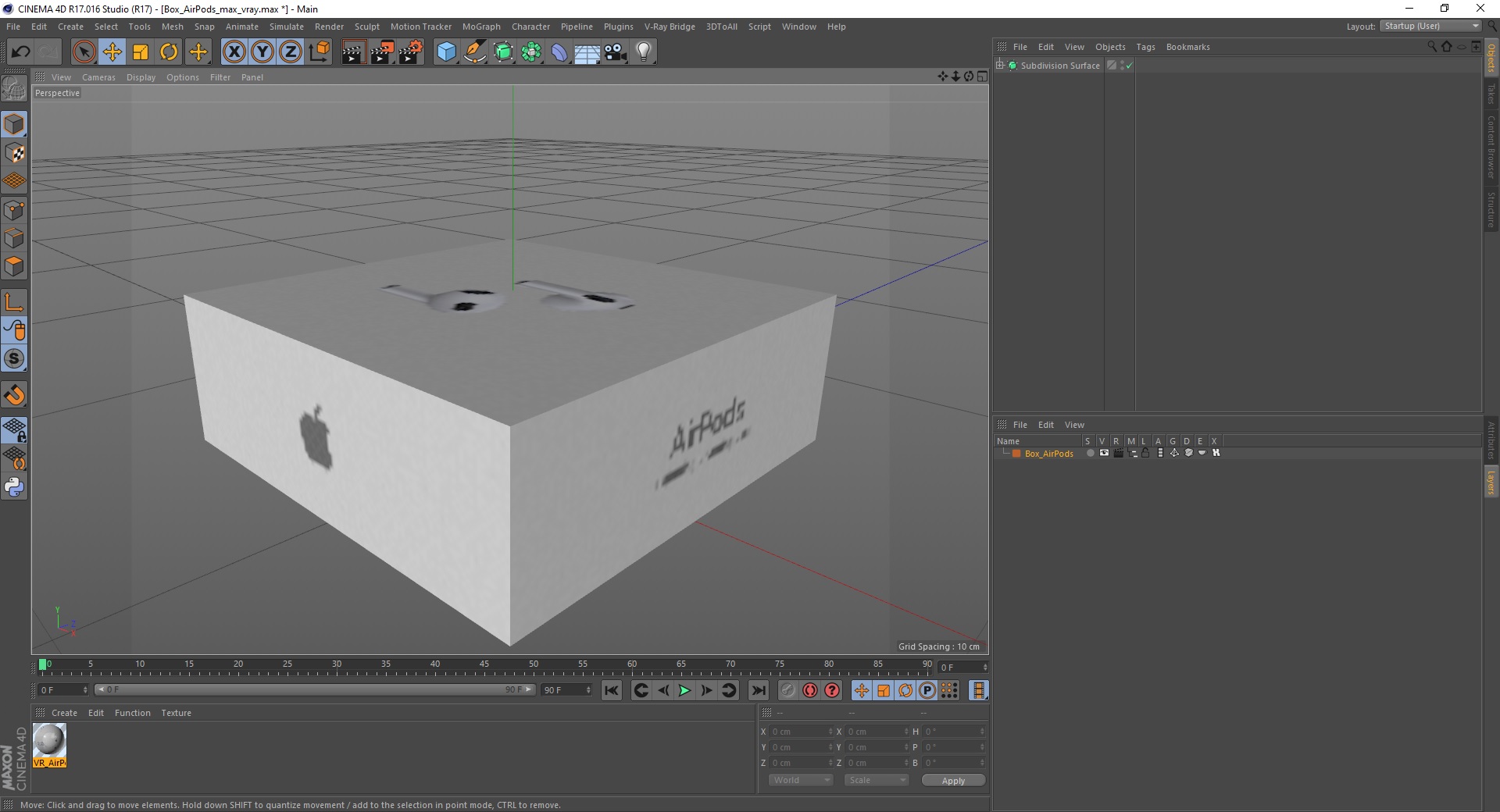Toggle Y axis lock
Screen dimensions: 1500x812
pos(262,52)
